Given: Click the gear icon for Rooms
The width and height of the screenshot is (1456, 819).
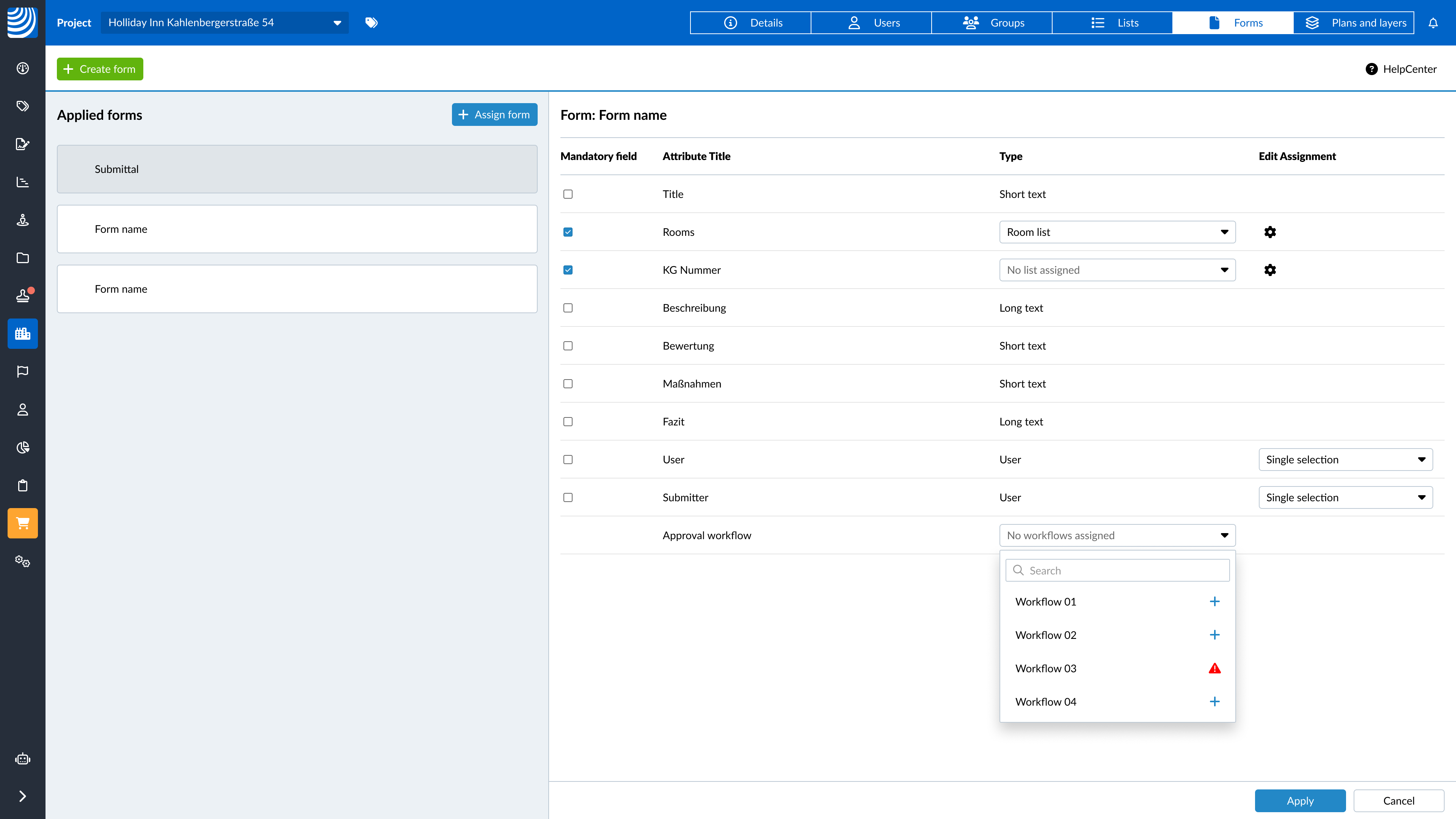Looking at the screenshot, I should tap(1269, 232).
